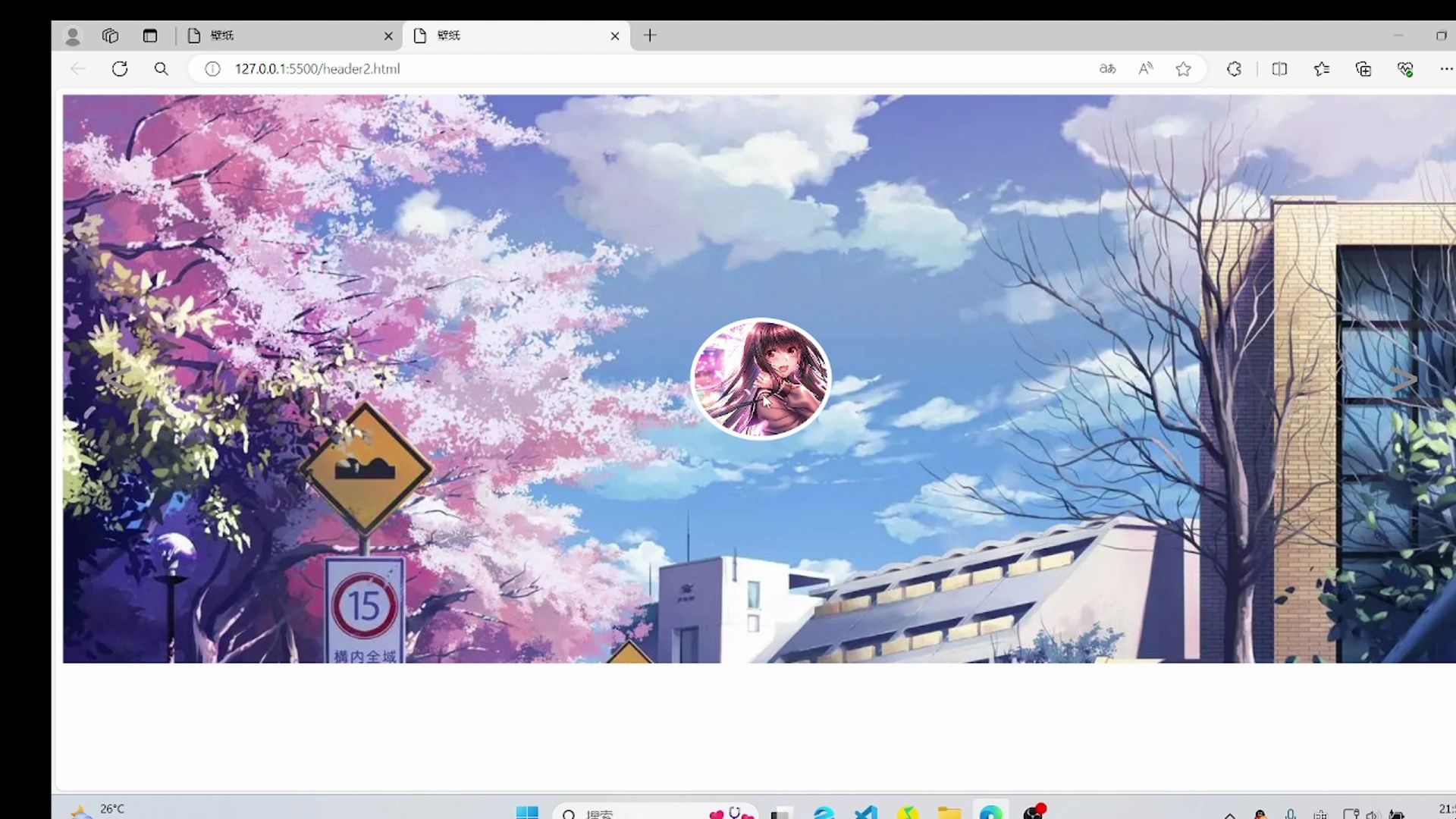1456x819 pixels.
Task: Start Read aloud from address bar
Action: click(1146, 69)
